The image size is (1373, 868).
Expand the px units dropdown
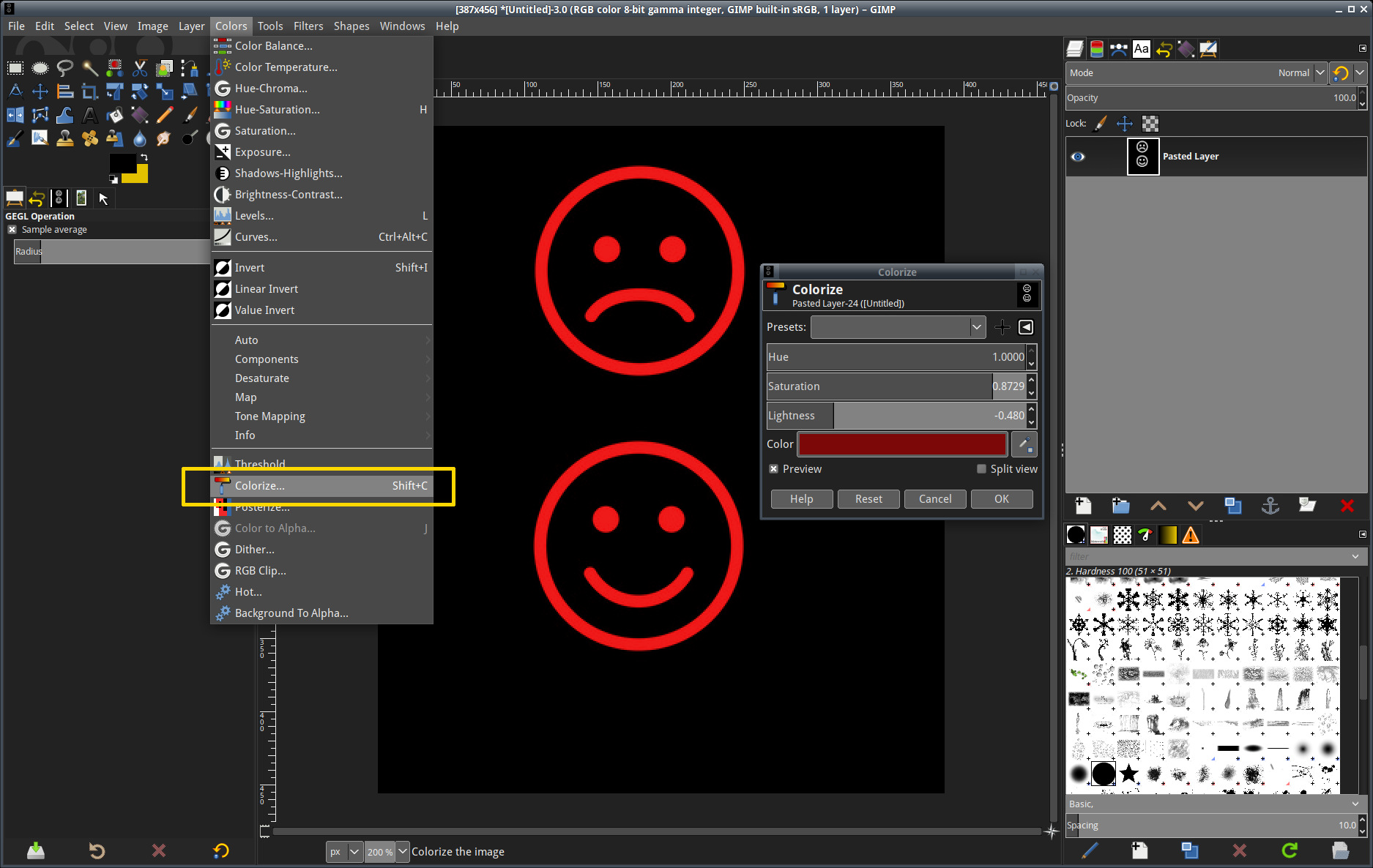click(x=354, y=851)
